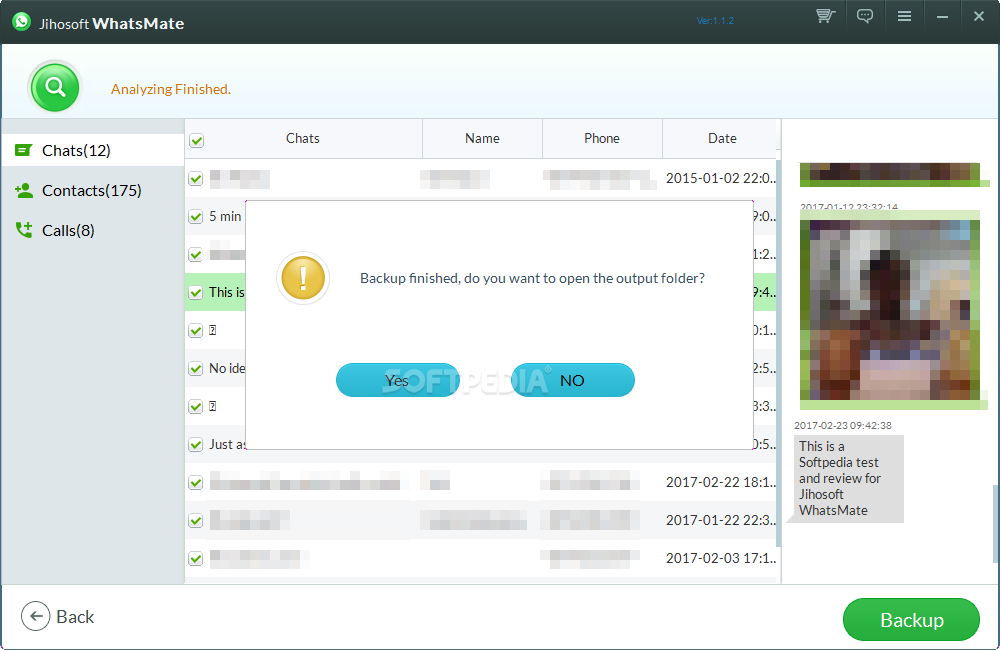Viewport: 1000px width, 650px height.
Task: Open the pixelated photo in preview
Action: point(890,309)
